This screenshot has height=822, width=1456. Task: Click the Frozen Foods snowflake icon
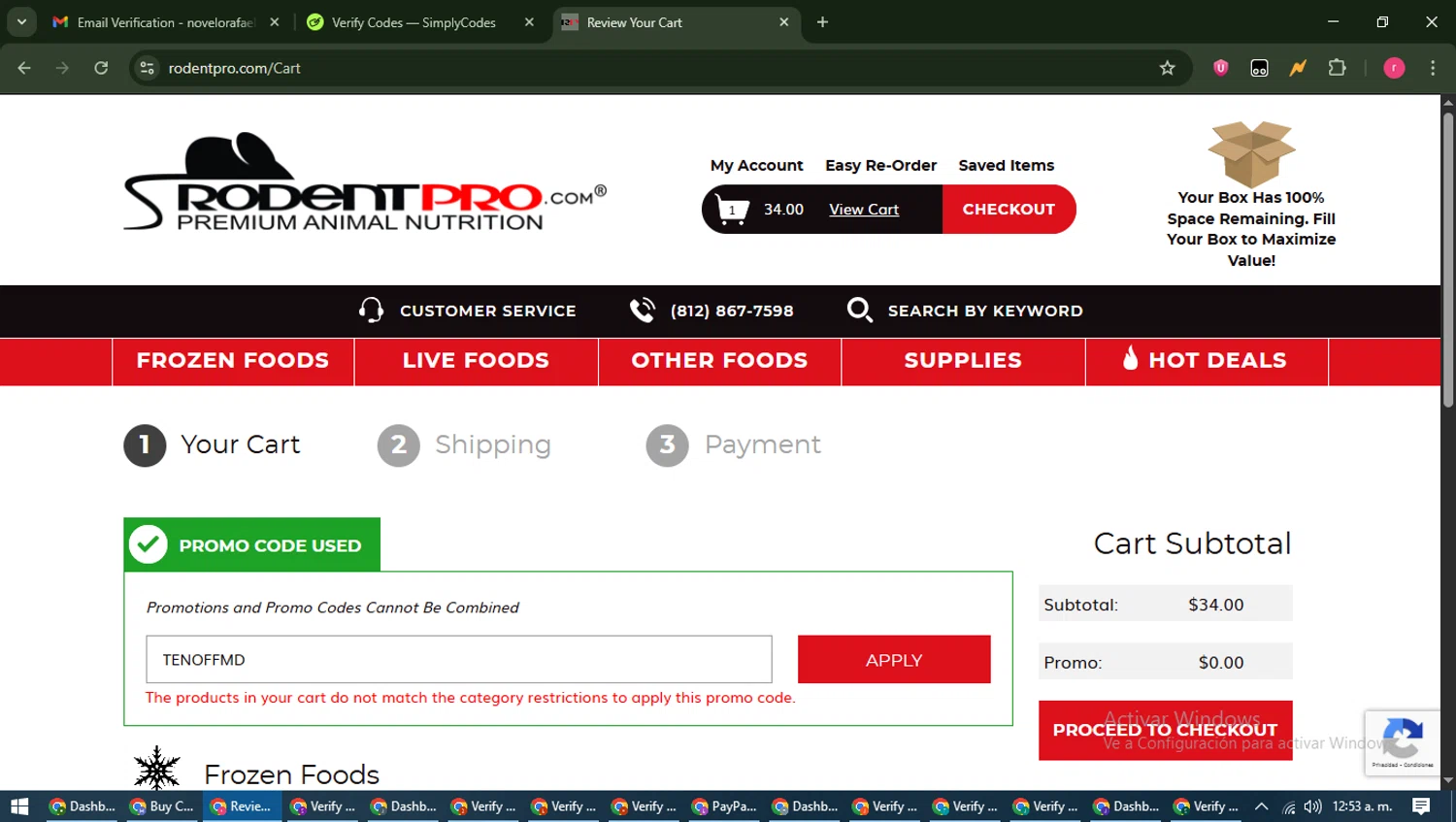point(156,769)
